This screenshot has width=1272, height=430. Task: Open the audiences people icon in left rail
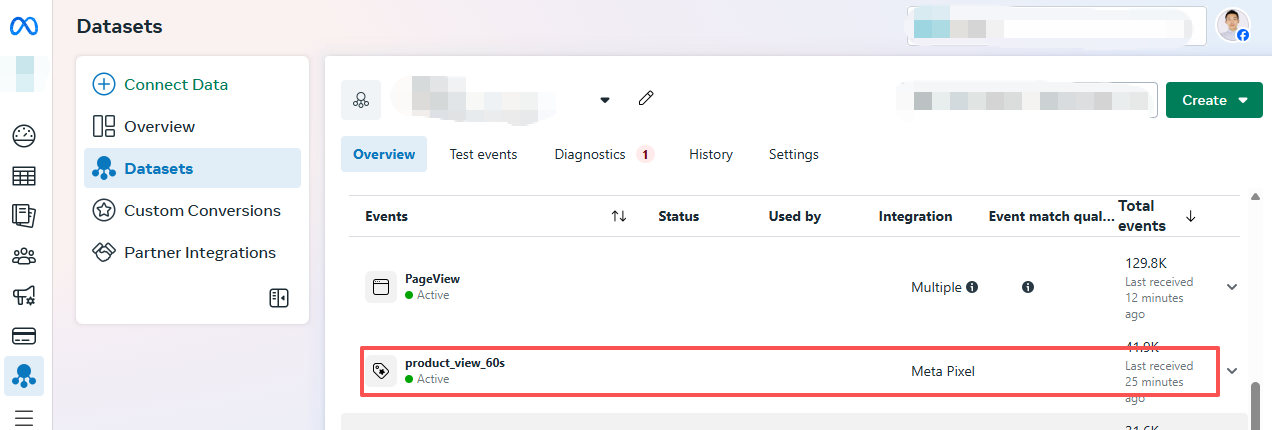point(24,256)
